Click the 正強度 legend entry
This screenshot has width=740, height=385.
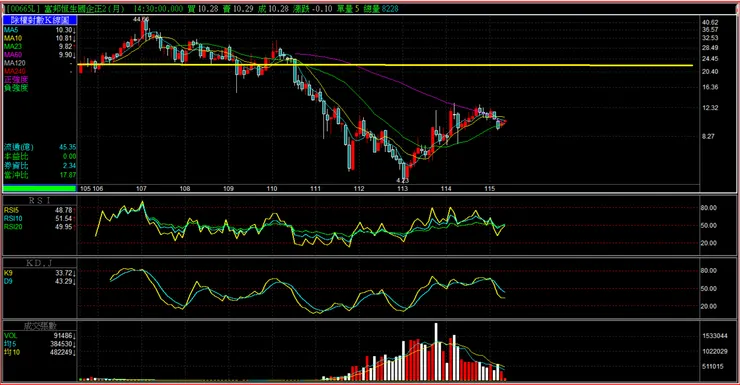[16, 79]
